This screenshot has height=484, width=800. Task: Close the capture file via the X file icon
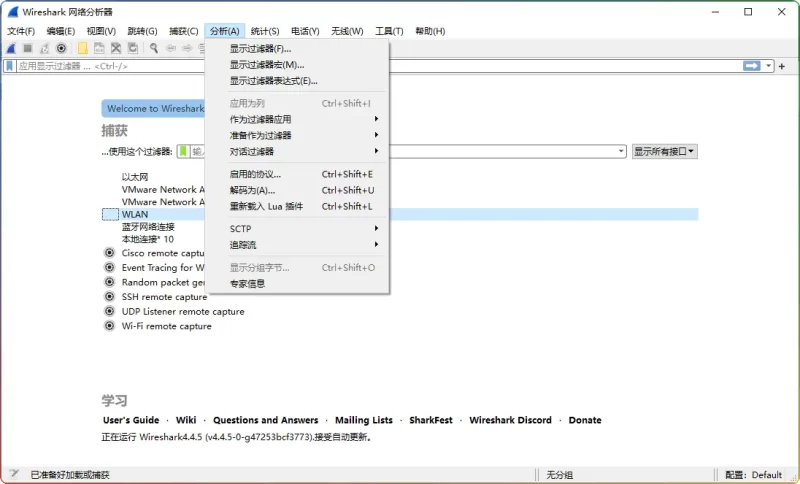click(116, 48)
